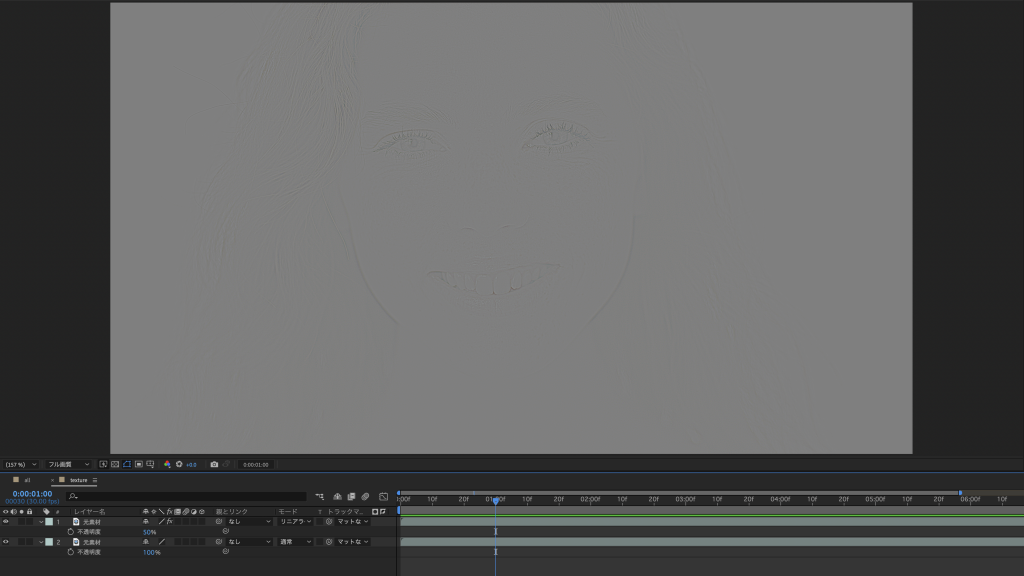Click the composition mini-flowchart icon
The image size is (1024, 576).
tap(320, 496)
